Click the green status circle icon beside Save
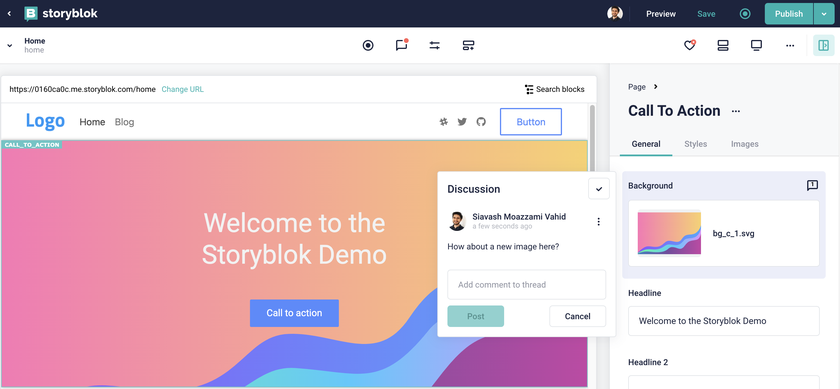The width and height of the screenshot is (840, 389). pos(745,14)
